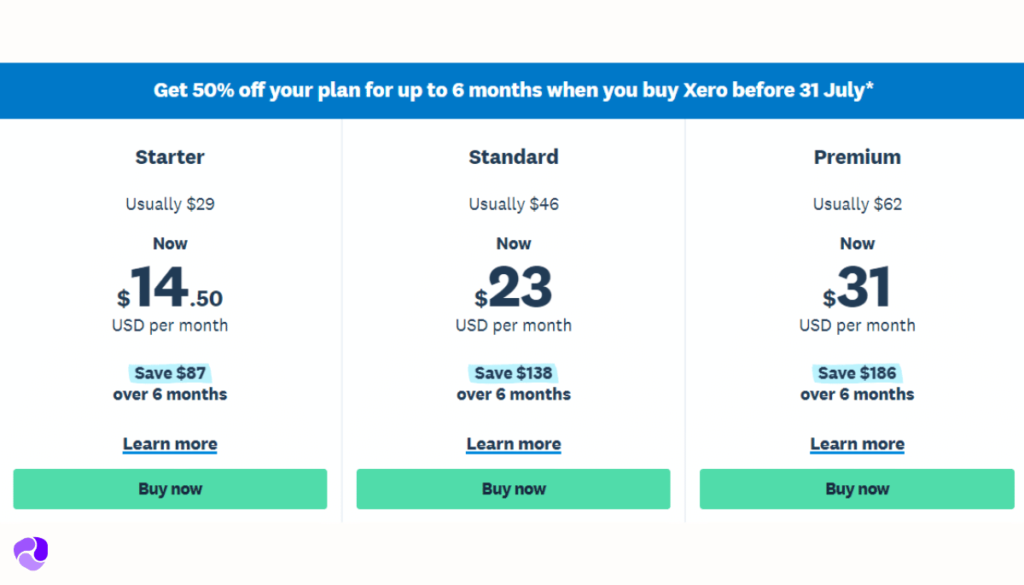Click the USD per month label under Premium
The width and height of the screenshot is (1024, 585).
(x=857, y=325)
